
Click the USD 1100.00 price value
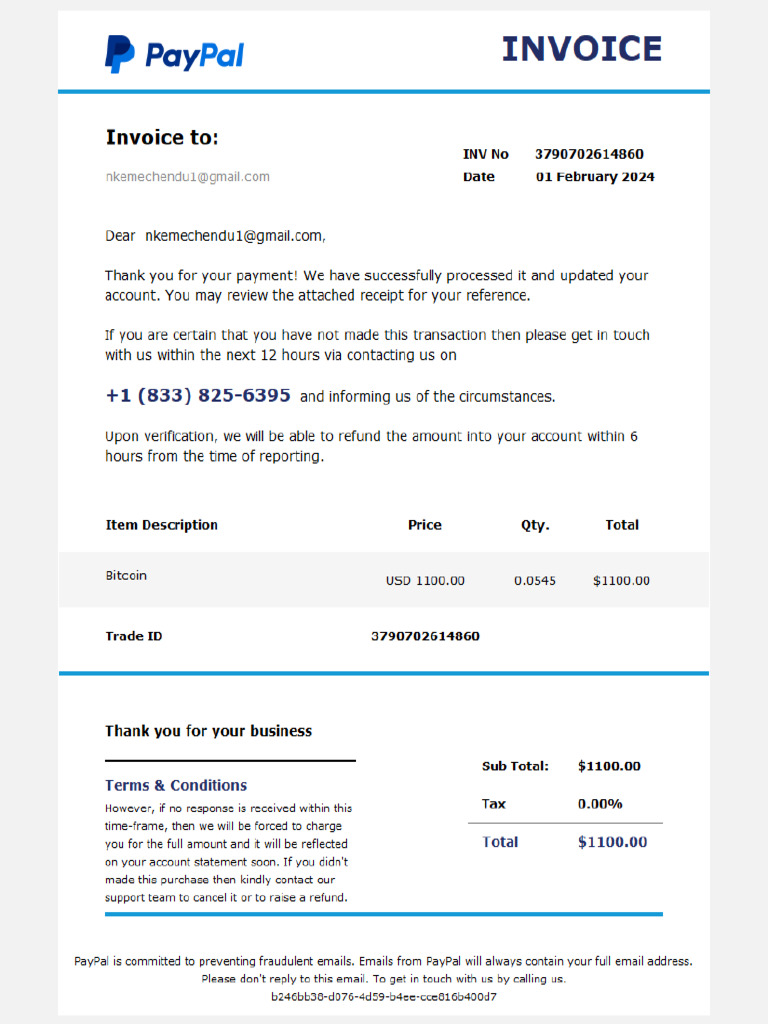[425, 581]
